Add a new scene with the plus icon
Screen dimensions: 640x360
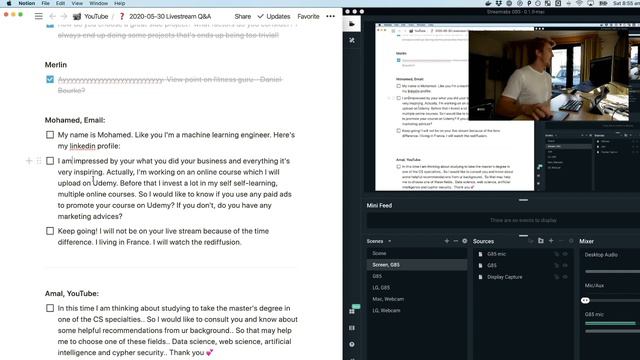(x=447, y=241)
